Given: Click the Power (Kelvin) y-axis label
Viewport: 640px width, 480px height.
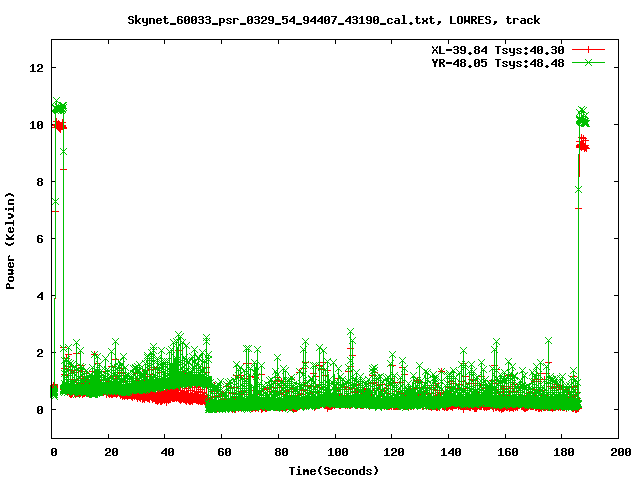Looking at the screenshot, I should [x=10, y=241].
